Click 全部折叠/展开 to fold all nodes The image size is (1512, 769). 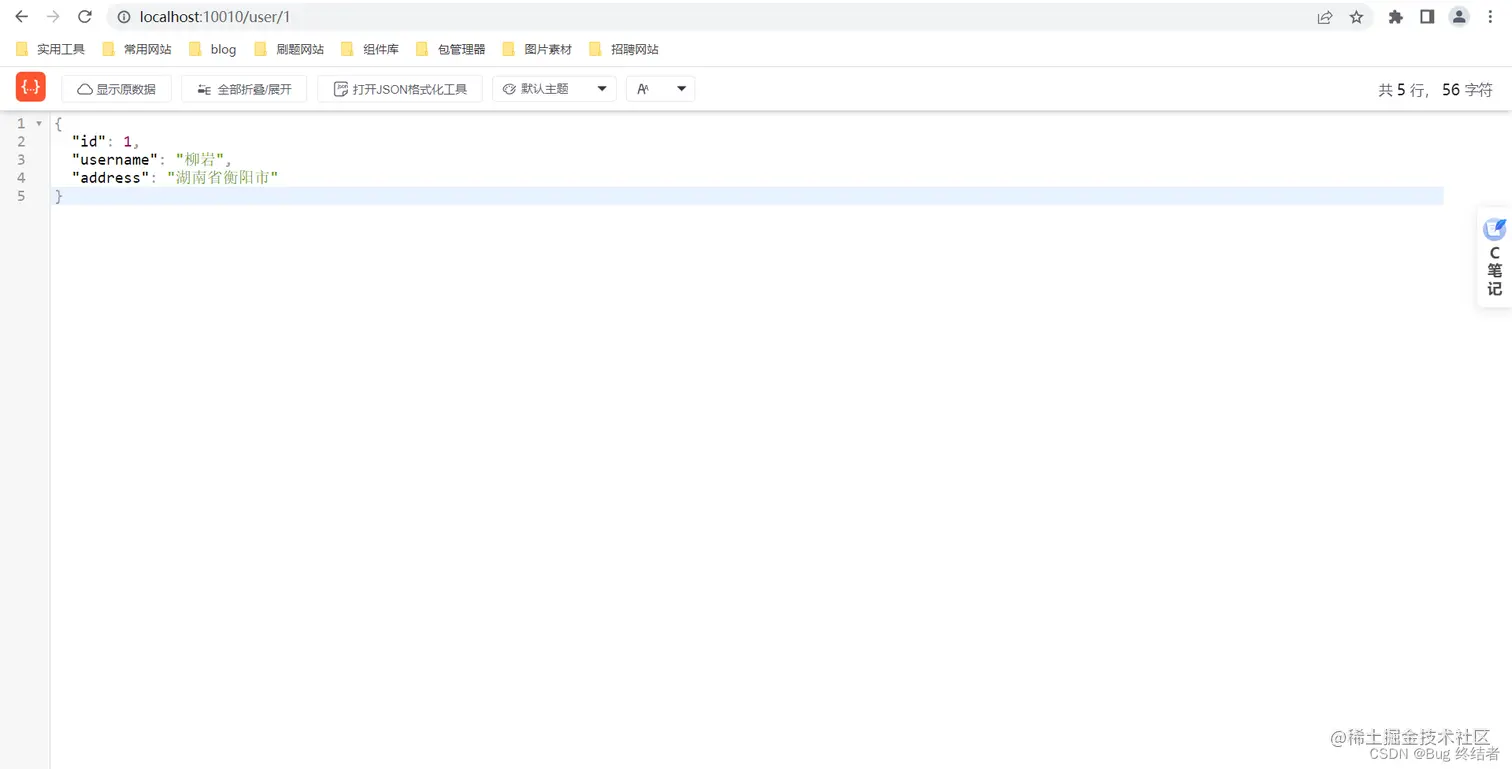(x=244, y=89)
